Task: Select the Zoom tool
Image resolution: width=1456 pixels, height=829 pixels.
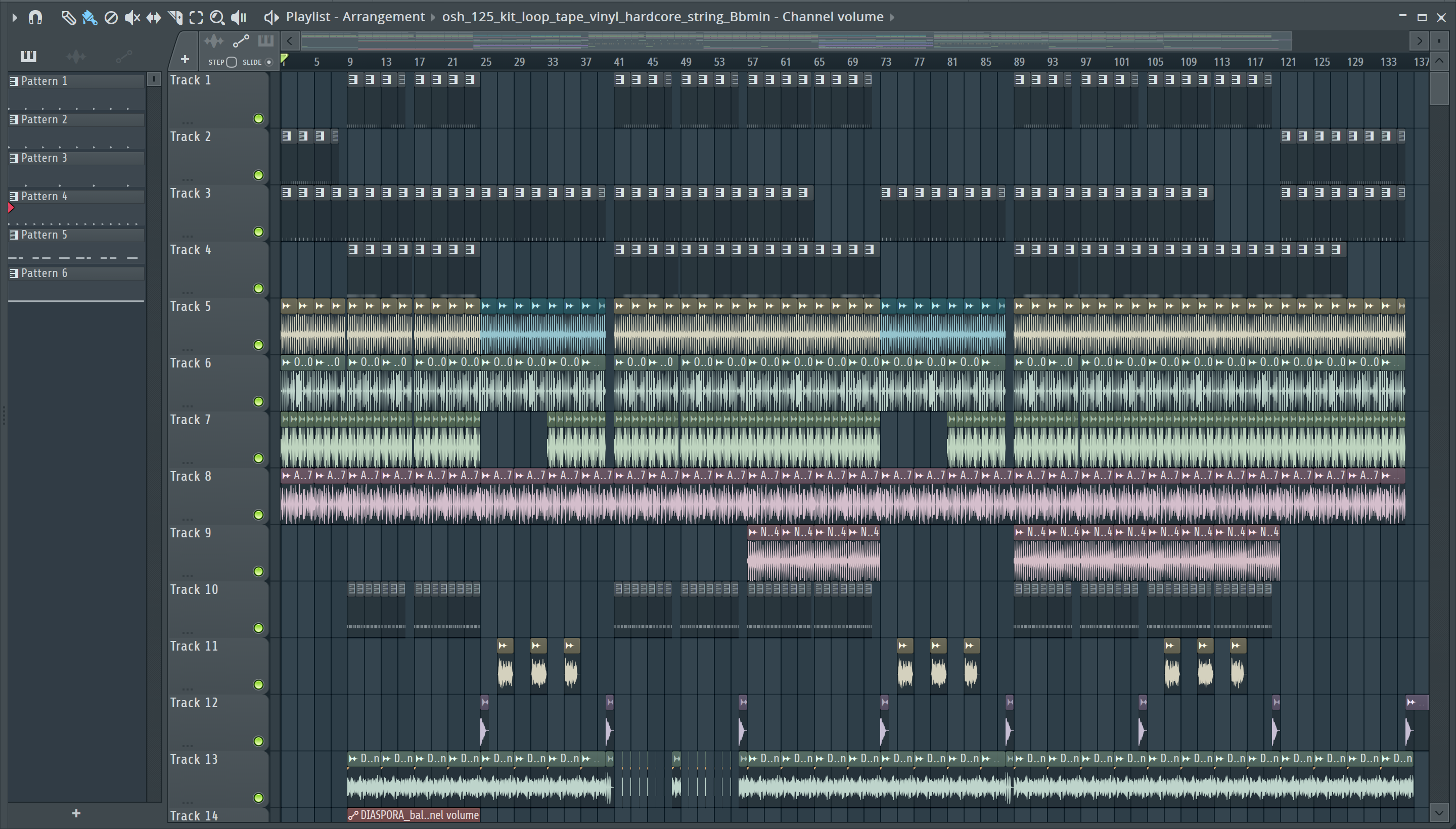Action: point(217,18)
